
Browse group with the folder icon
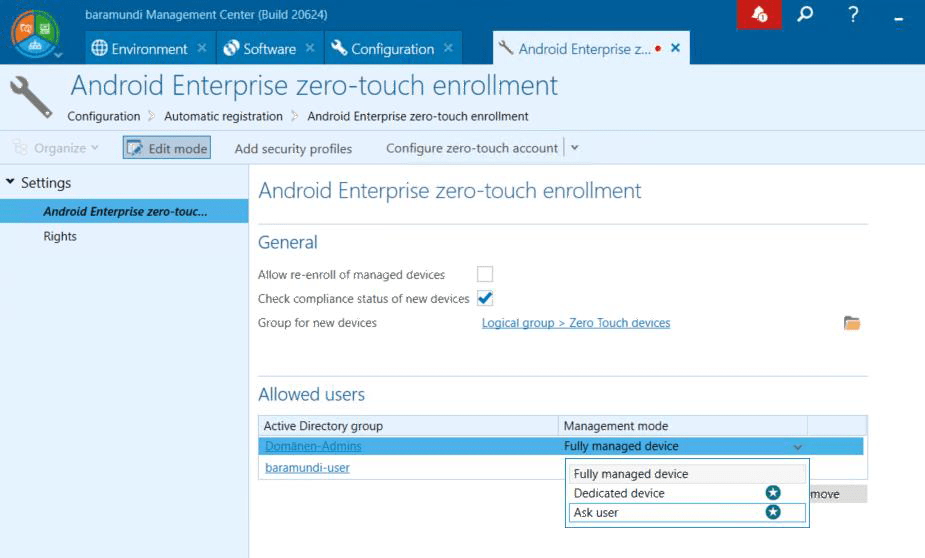[852, 323]
